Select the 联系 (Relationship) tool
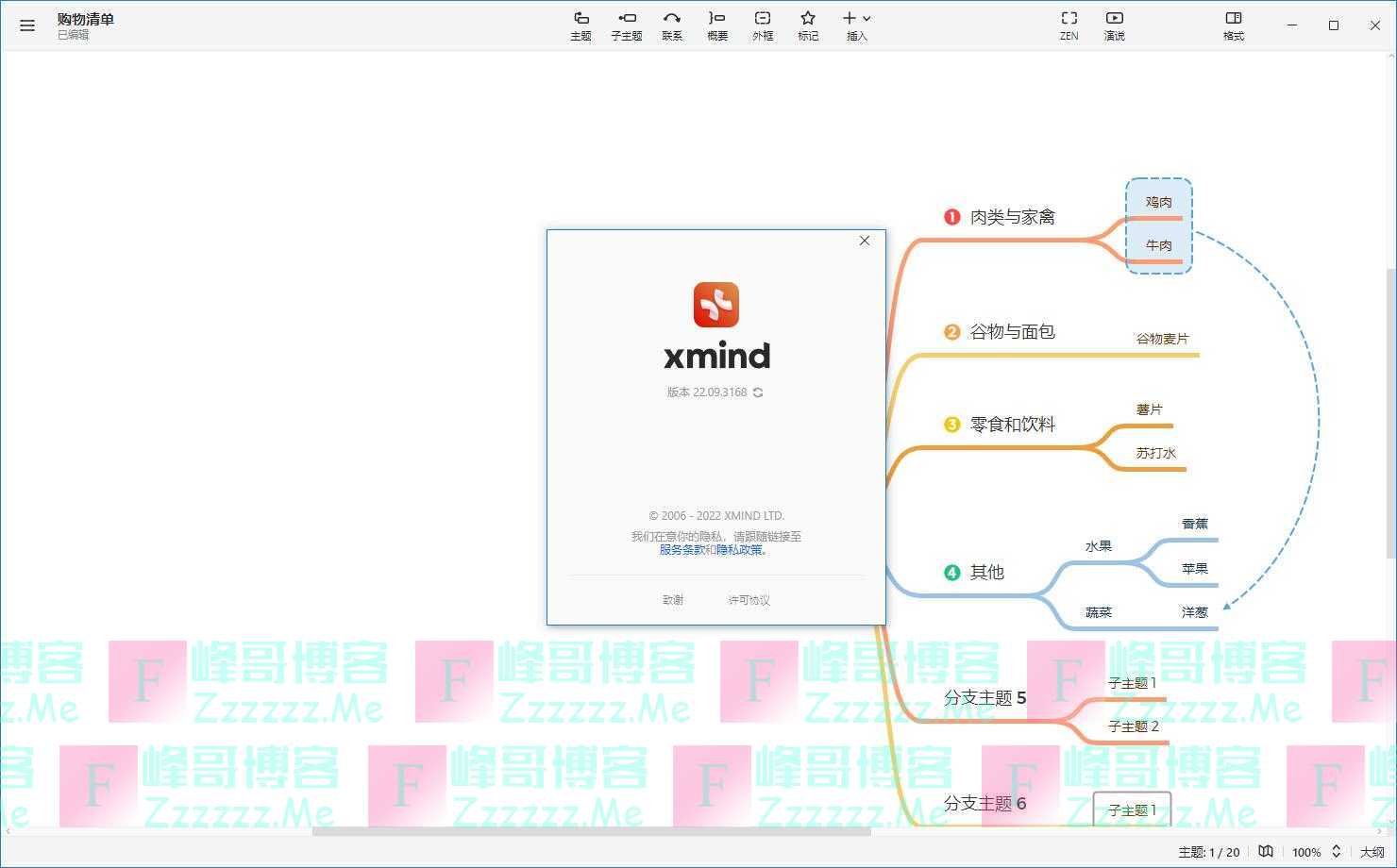Image resolution: width=1397 pixels, height=868 pixels. [671, 25]
